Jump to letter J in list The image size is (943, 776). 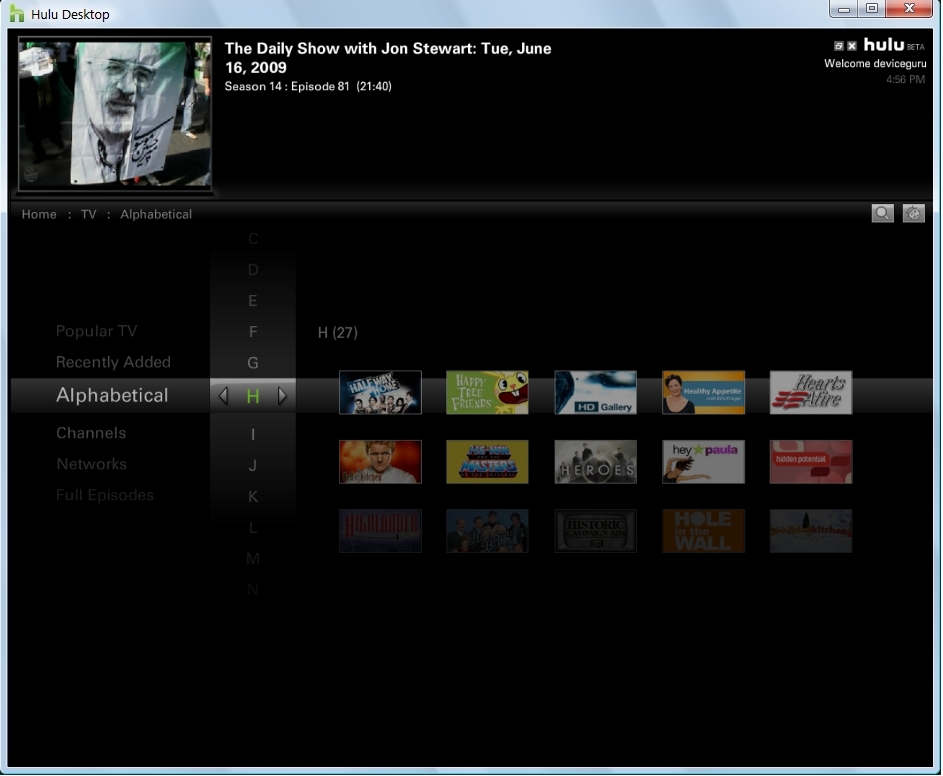pyautogui.click(x=253, y=466)
